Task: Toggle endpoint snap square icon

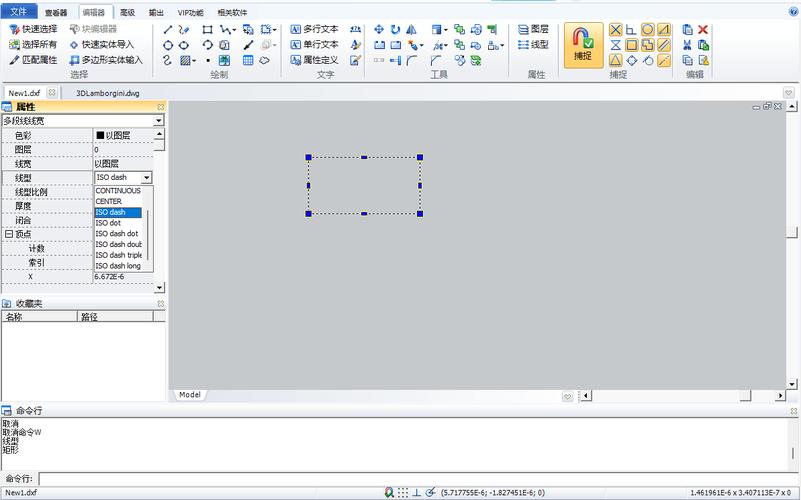Action: (632, 45)
